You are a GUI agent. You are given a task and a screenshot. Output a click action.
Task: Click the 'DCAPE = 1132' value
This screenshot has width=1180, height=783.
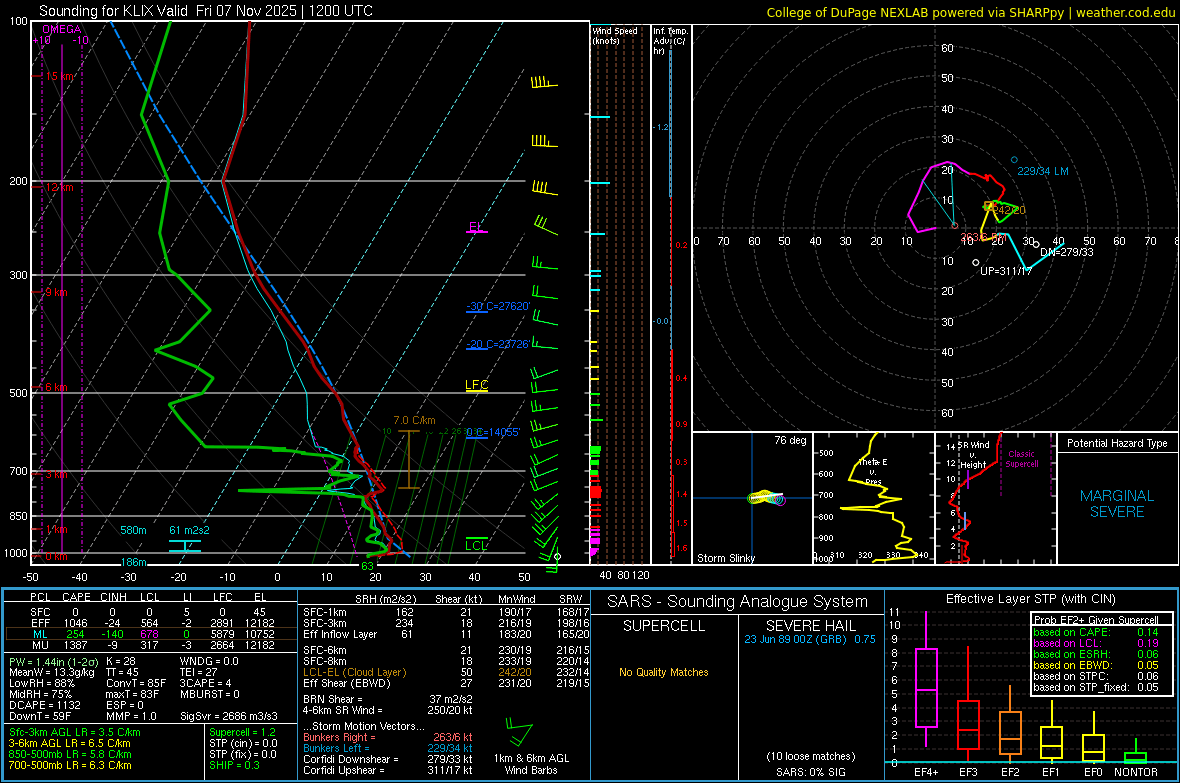tap(44, 705)
